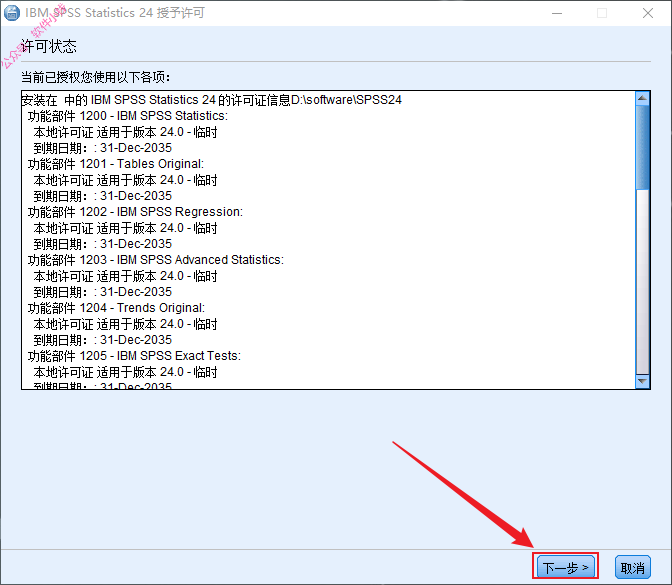Click the 许可状态 heading
This screenshot has width=672, height=585.
49,46
